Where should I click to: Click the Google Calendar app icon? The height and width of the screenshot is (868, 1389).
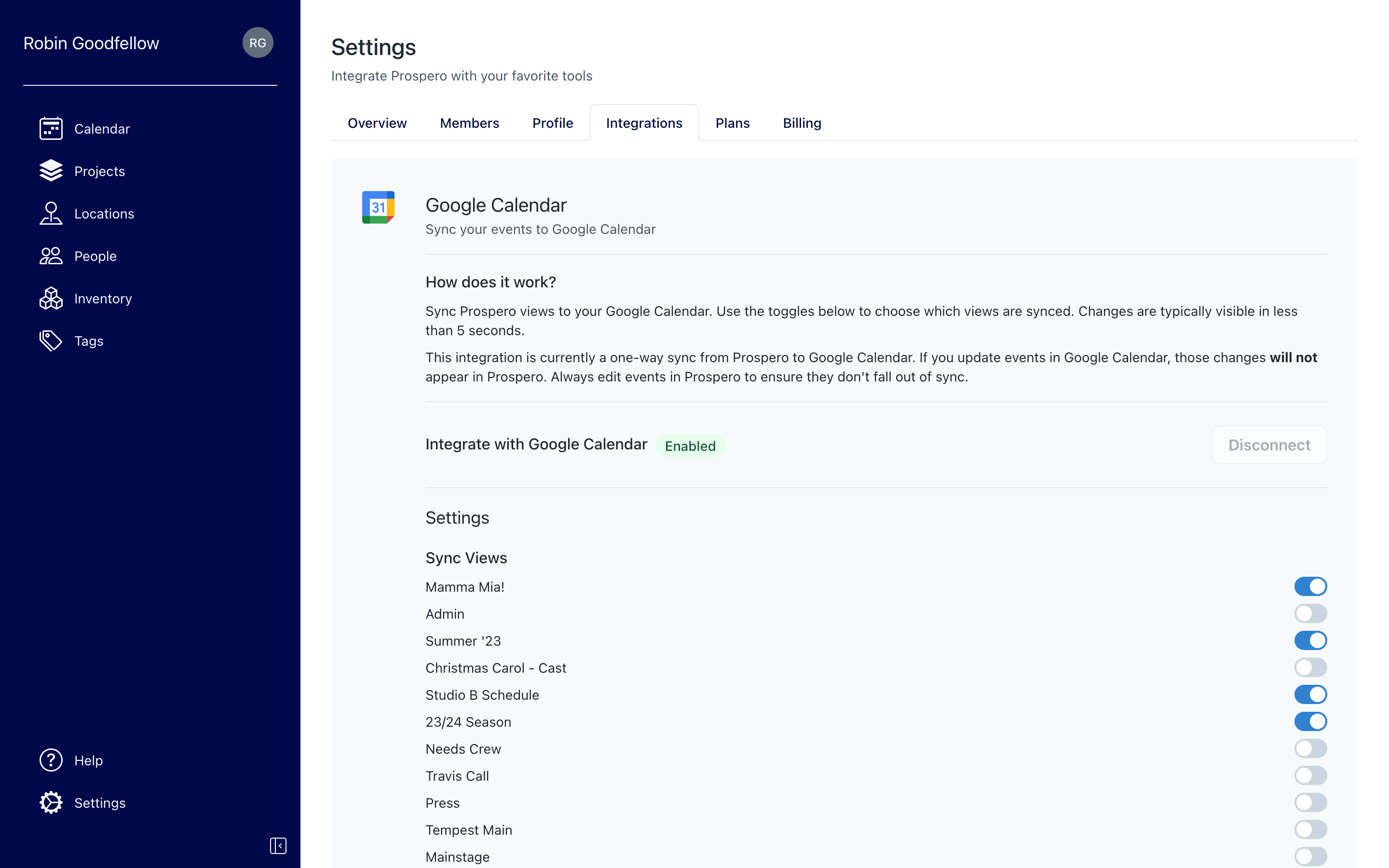coord(378,207)
